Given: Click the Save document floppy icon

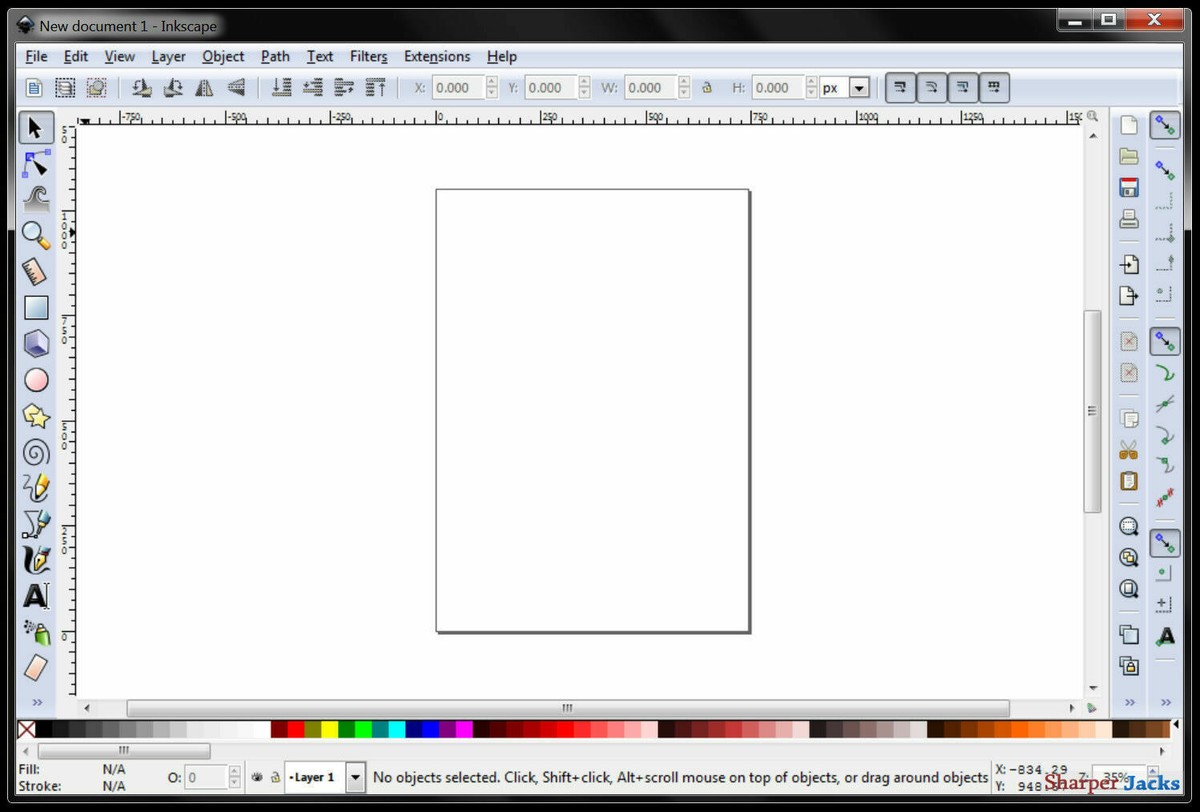Looking at the screenshot, I should pyautogui.click(x=1129, y=188).
